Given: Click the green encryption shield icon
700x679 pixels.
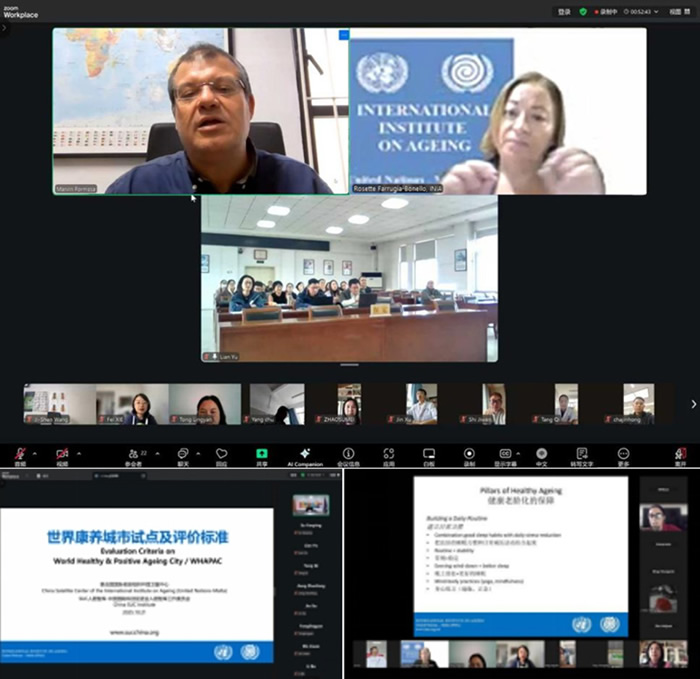Looking at the screenshot, I should (x=583, y=12).
